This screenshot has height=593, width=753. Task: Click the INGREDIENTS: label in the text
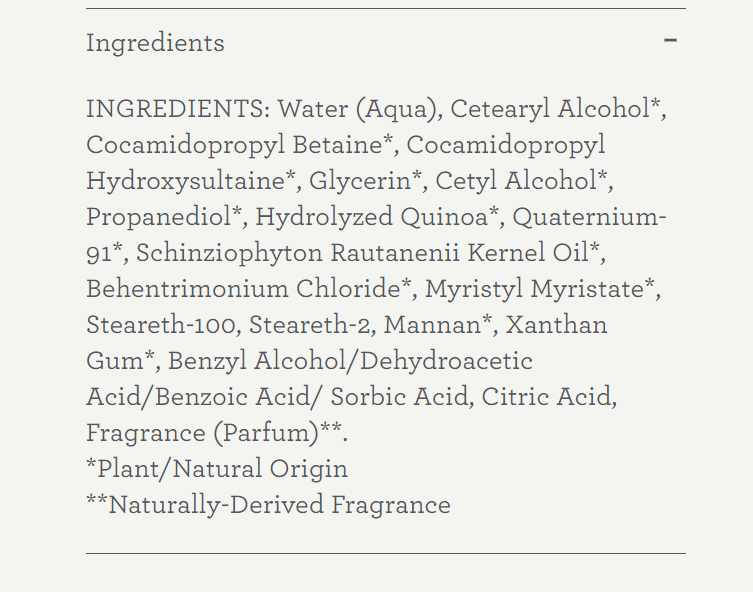tap(178, 109)
